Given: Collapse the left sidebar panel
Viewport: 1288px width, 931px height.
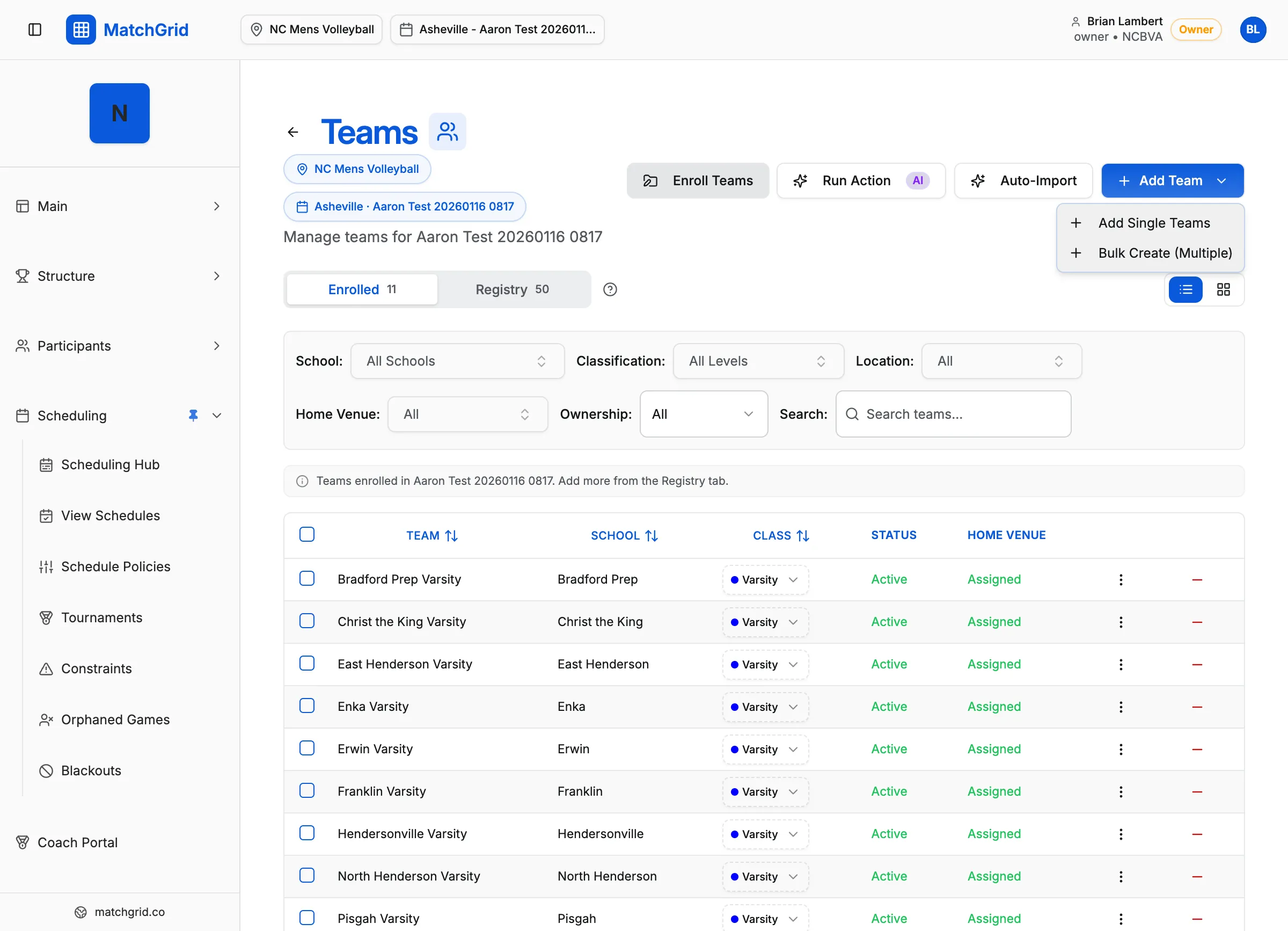Looking at the screenshot, I should click(x=34, y=30).
